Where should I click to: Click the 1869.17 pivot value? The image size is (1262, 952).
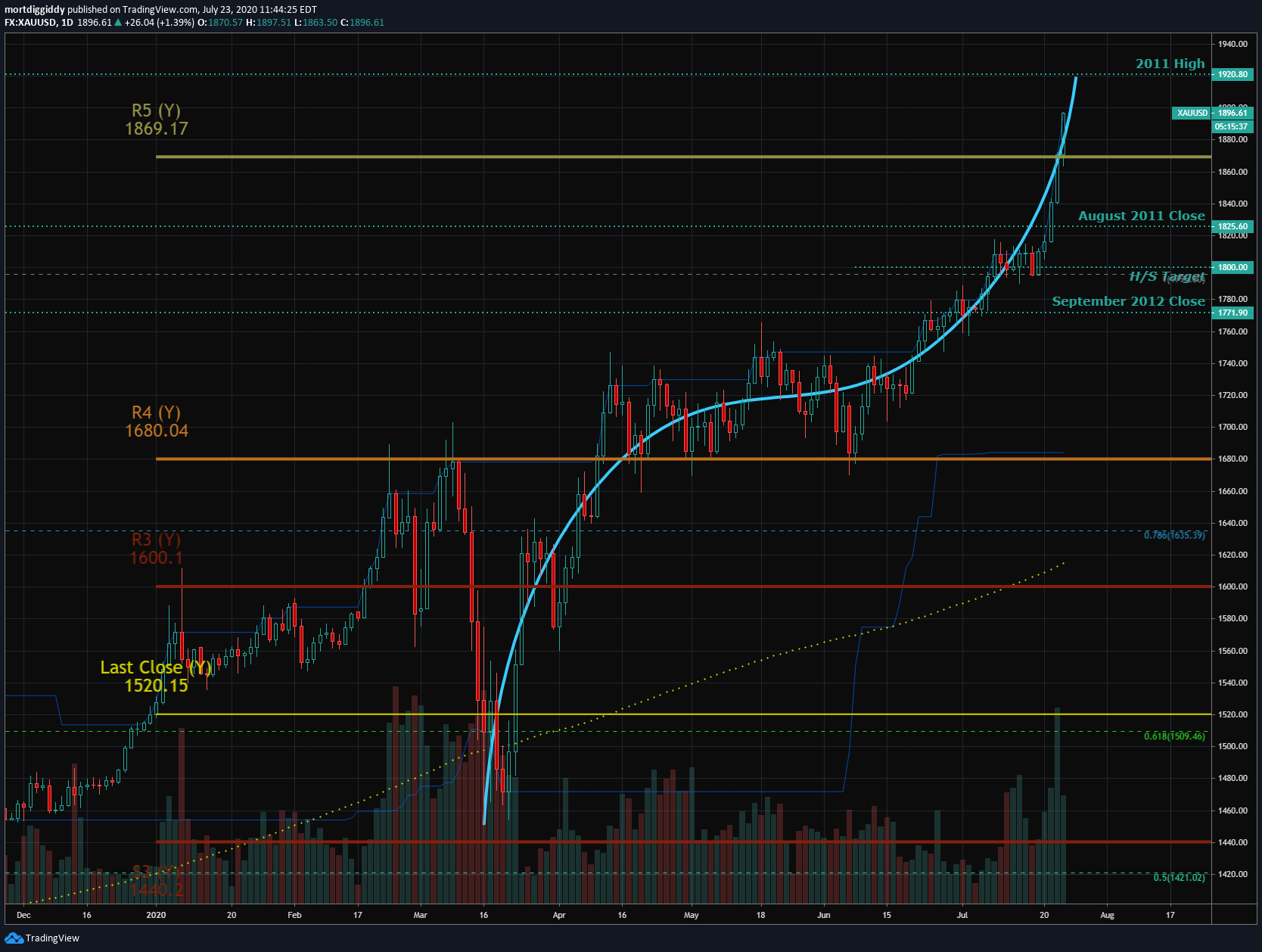pos(156,129)
